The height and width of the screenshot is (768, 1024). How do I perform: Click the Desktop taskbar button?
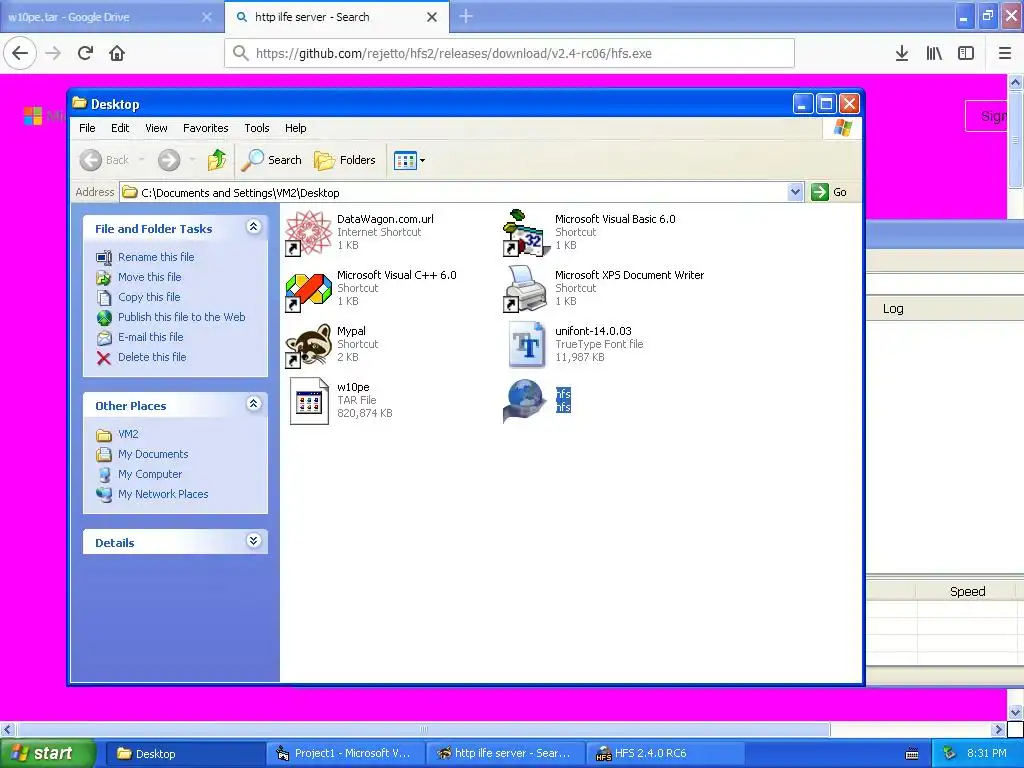point(185,754)
